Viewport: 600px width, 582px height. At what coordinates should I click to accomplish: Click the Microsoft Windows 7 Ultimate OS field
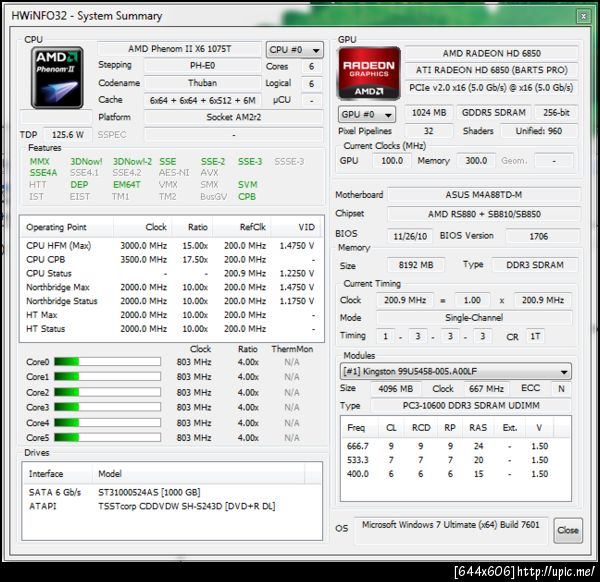[x=451, y=530]
